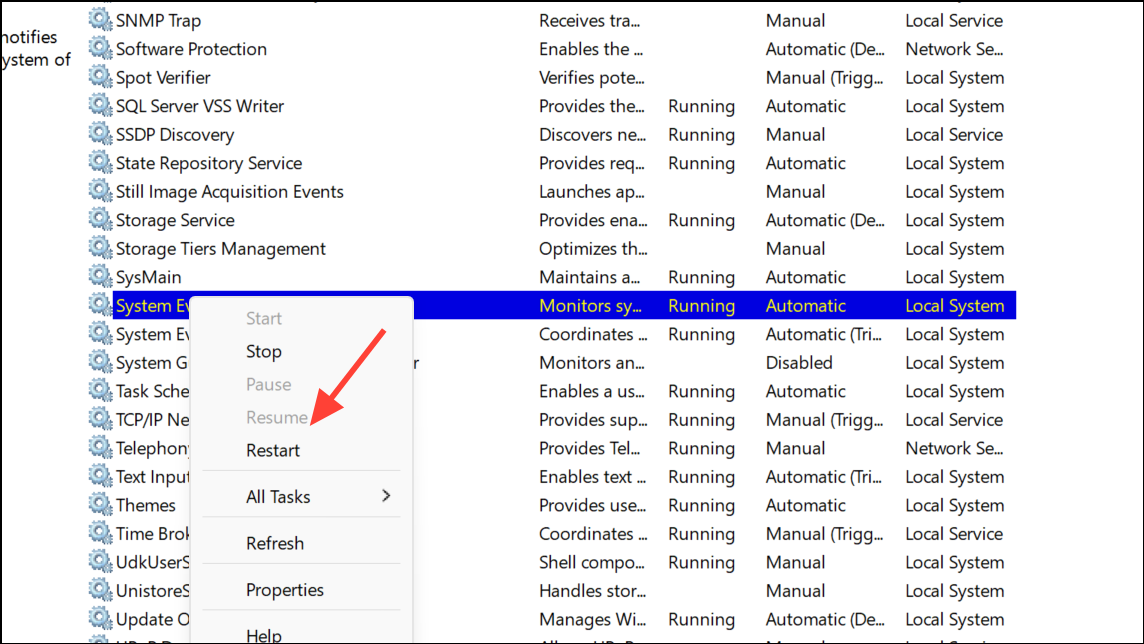Click the 'Handles stor...' description cell

[x=592, y=591]
